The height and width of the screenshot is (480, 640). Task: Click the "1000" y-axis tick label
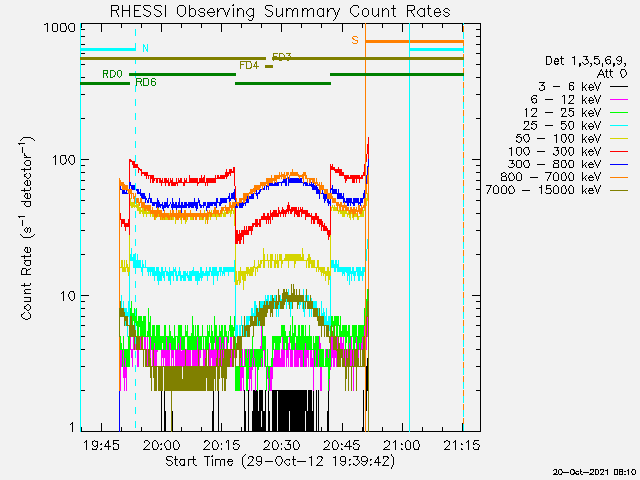60,28
